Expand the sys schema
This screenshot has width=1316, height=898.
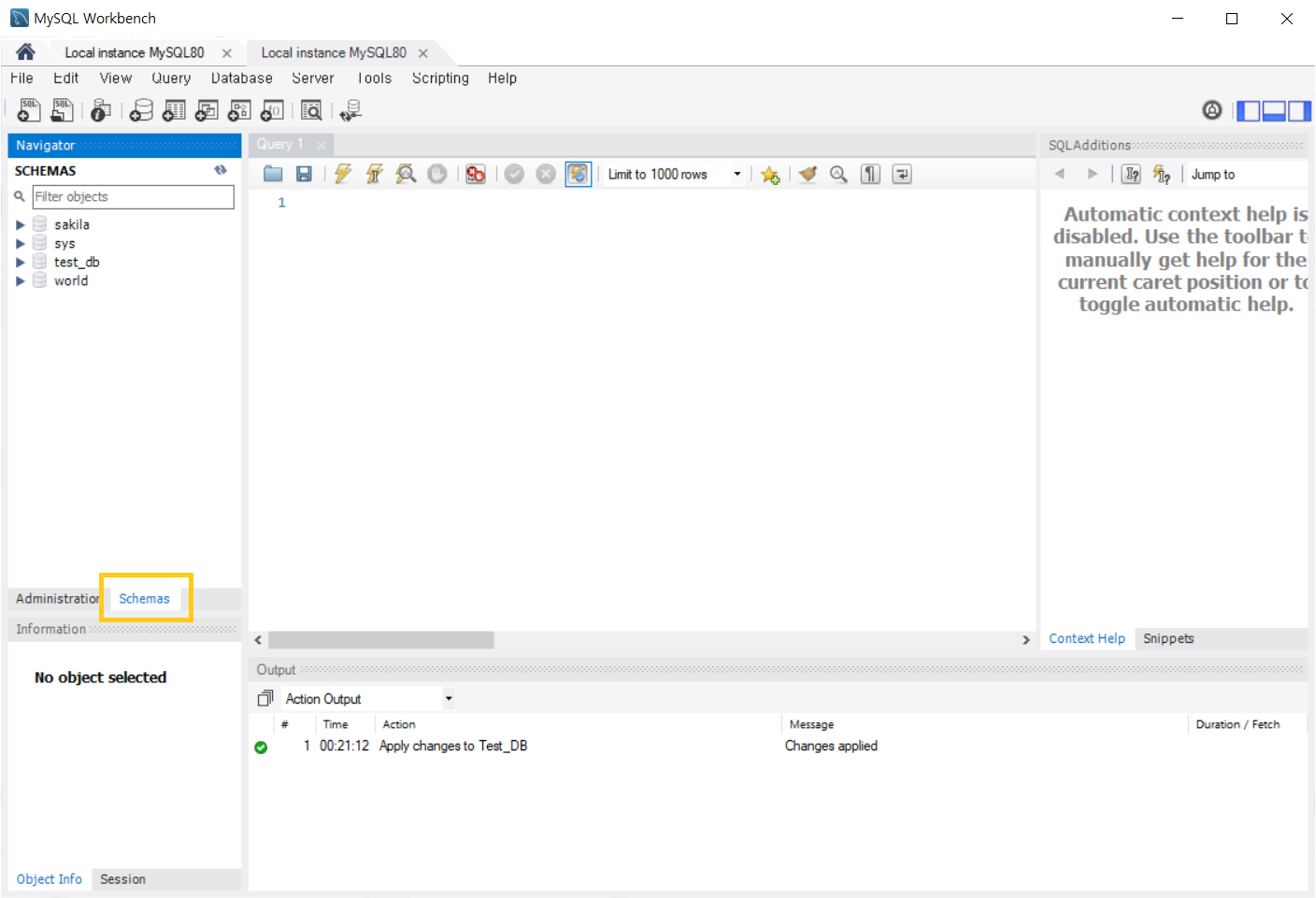20,243
